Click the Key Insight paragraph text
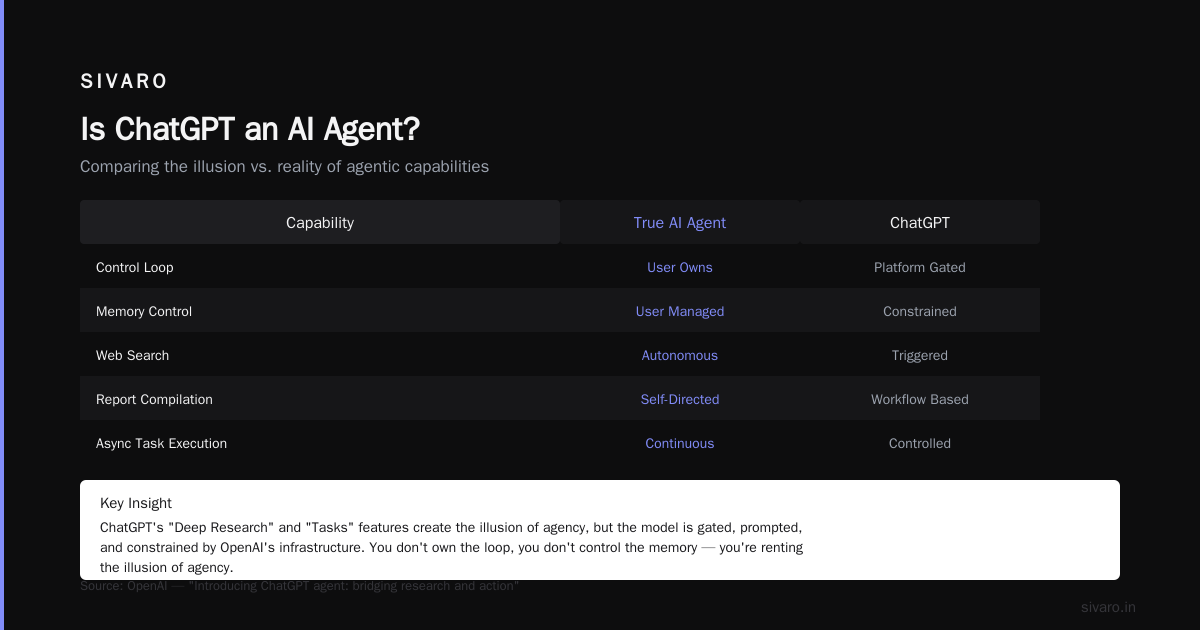The image size is (1200, 630). point(452,547)
